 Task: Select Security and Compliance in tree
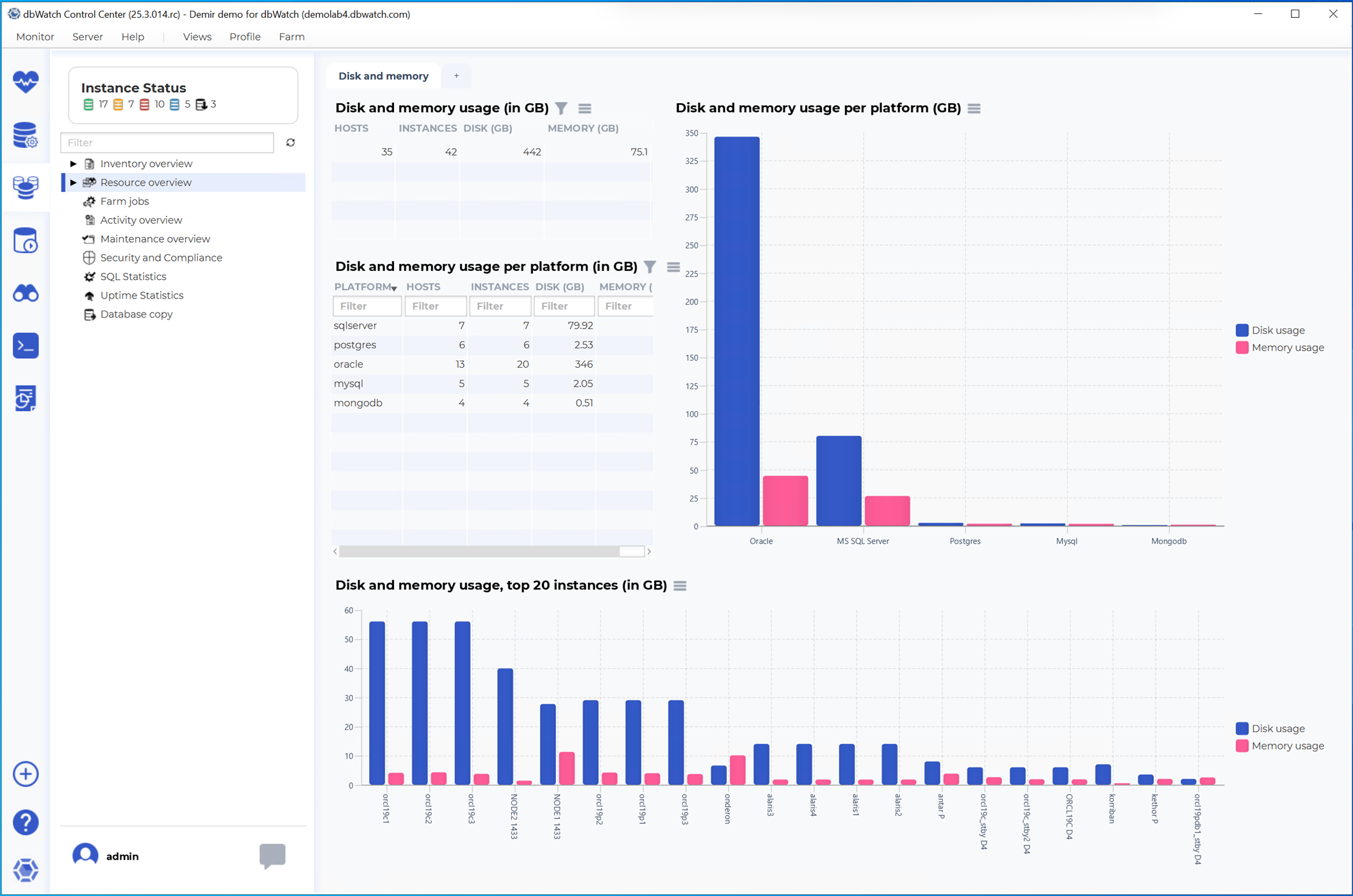click(161, 257)
